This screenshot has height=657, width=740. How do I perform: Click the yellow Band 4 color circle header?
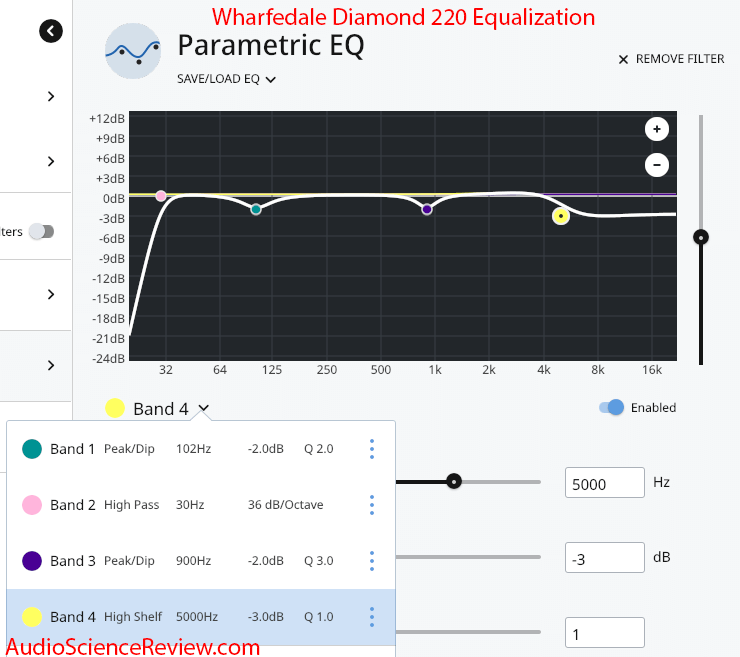point(115,408)
